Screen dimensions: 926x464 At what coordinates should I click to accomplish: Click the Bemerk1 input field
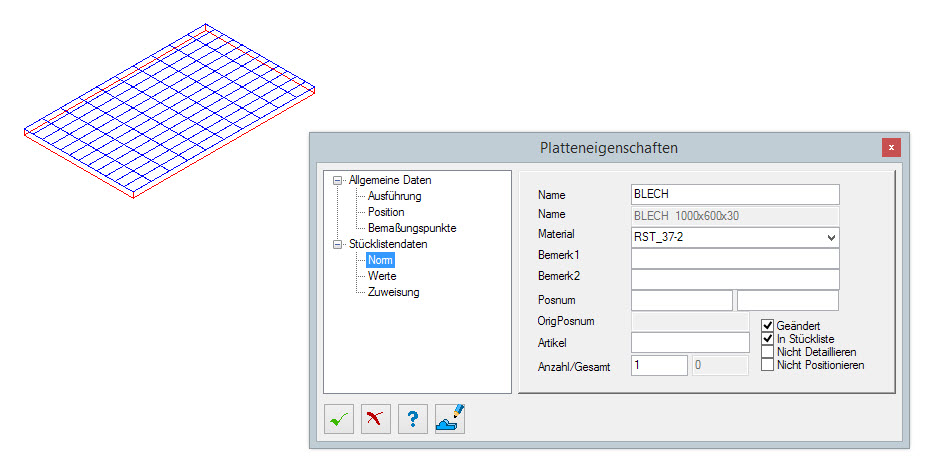(x=735, y=259)
